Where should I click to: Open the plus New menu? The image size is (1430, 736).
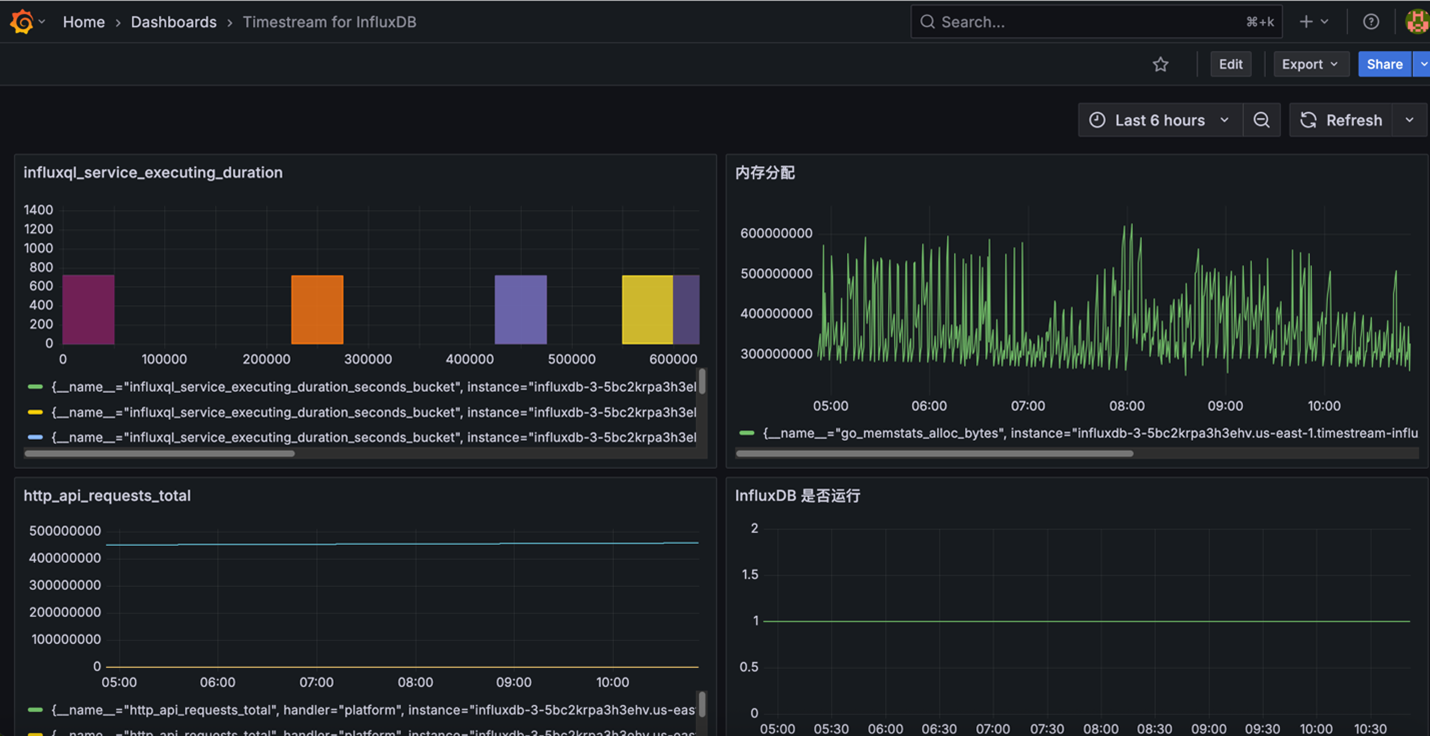(1314, 22)
